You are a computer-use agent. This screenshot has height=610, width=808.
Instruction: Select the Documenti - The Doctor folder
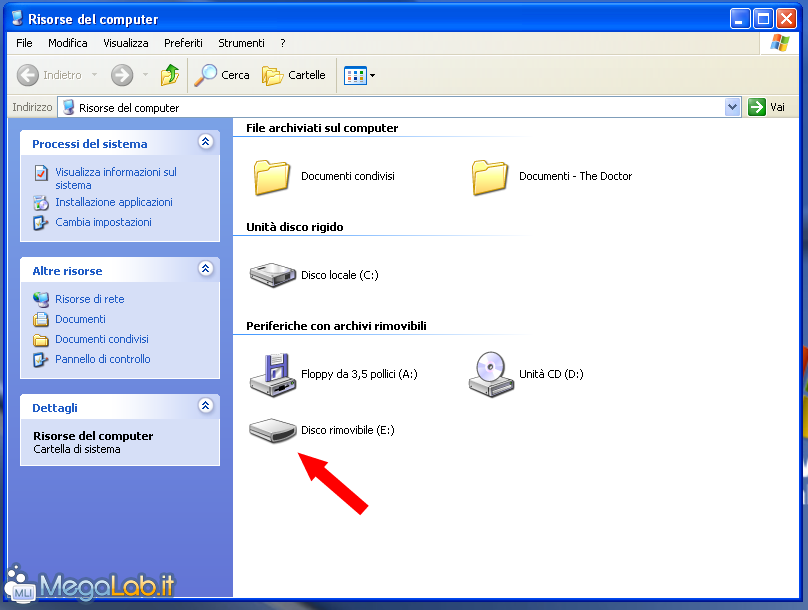551,177
